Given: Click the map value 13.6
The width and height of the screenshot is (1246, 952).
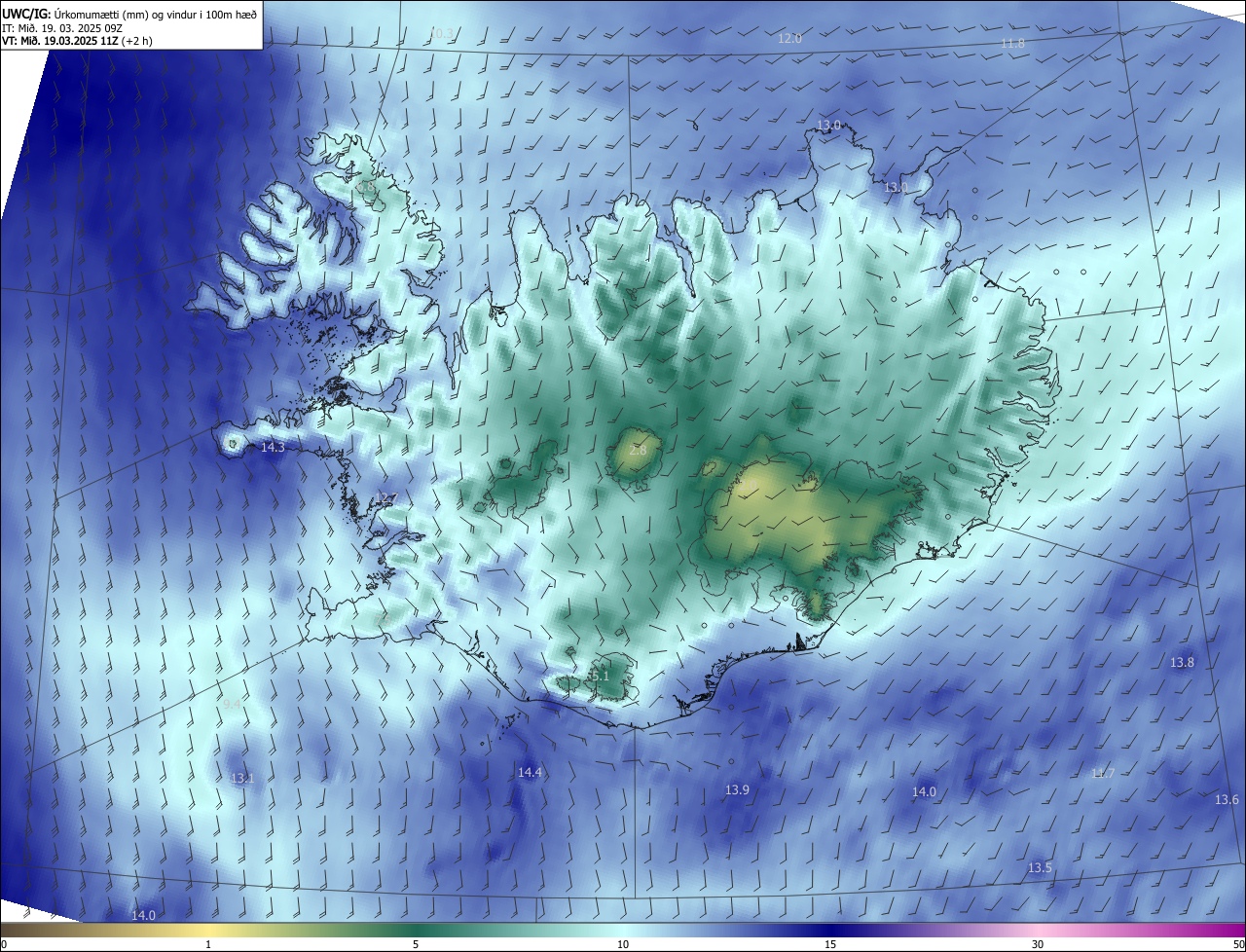Looking at the screenshot, I should pos(1227,800).
